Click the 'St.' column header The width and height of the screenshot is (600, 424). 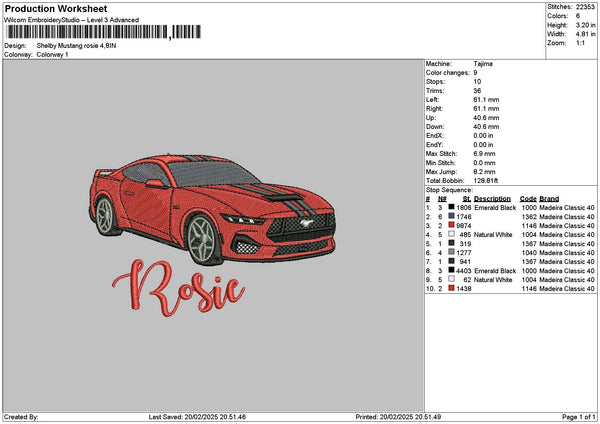(x=466, y=199)
